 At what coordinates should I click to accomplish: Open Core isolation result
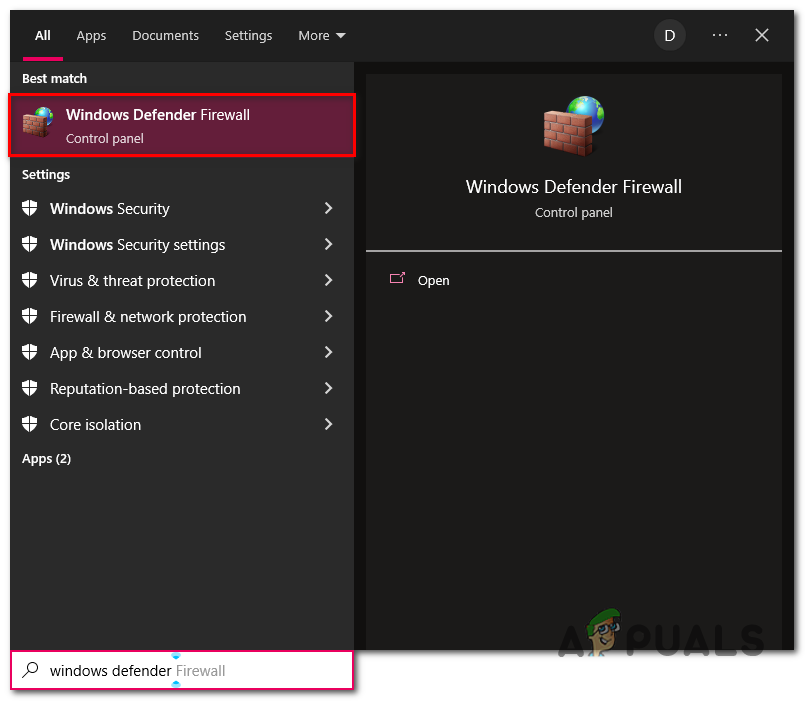tap(182, 424)
